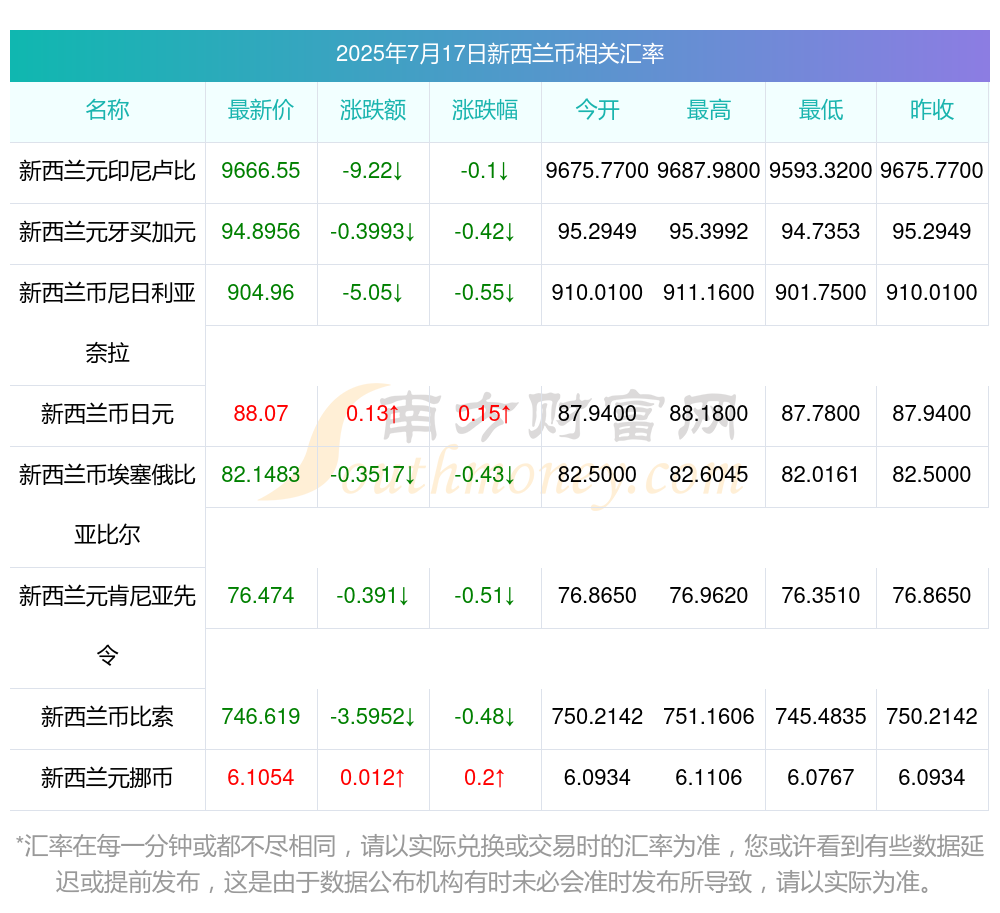Click the percent change -0.1↓
This screenshot has width=1000, height=913.
pos(485,171)
